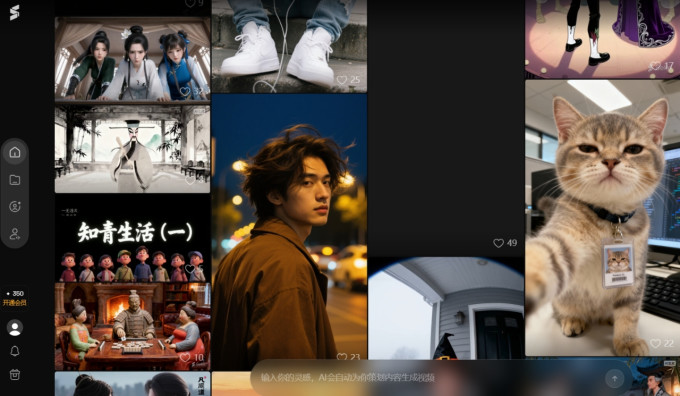This screenshot has width=680, height=396.
Task: Click the 开通会员 membership link
Action: click(x=15, y=303)
